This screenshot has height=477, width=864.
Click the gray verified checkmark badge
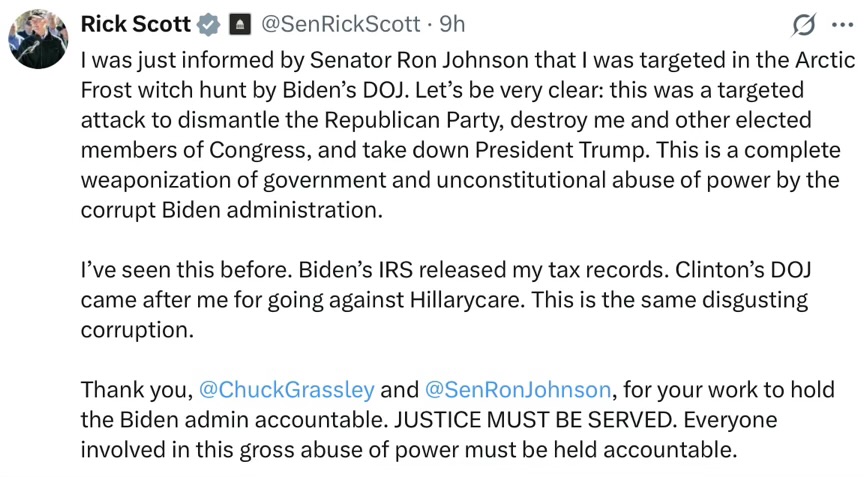pyautogui.click(x=207, y=24)
